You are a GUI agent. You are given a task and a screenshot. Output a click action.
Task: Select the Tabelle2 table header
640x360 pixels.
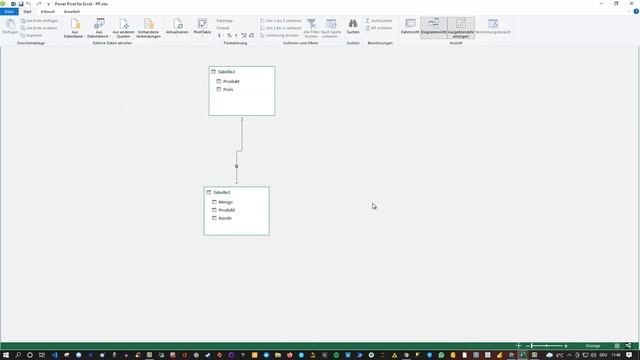[242, 71]
